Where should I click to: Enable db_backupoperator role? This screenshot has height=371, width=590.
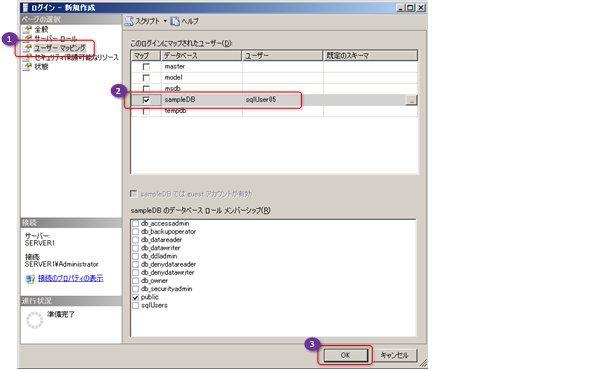click(x=135, y=232)
